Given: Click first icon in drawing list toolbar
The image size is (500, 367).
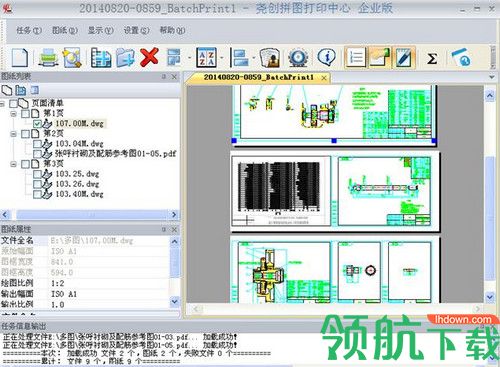Looking at the screenshot, I should point(7,90).
